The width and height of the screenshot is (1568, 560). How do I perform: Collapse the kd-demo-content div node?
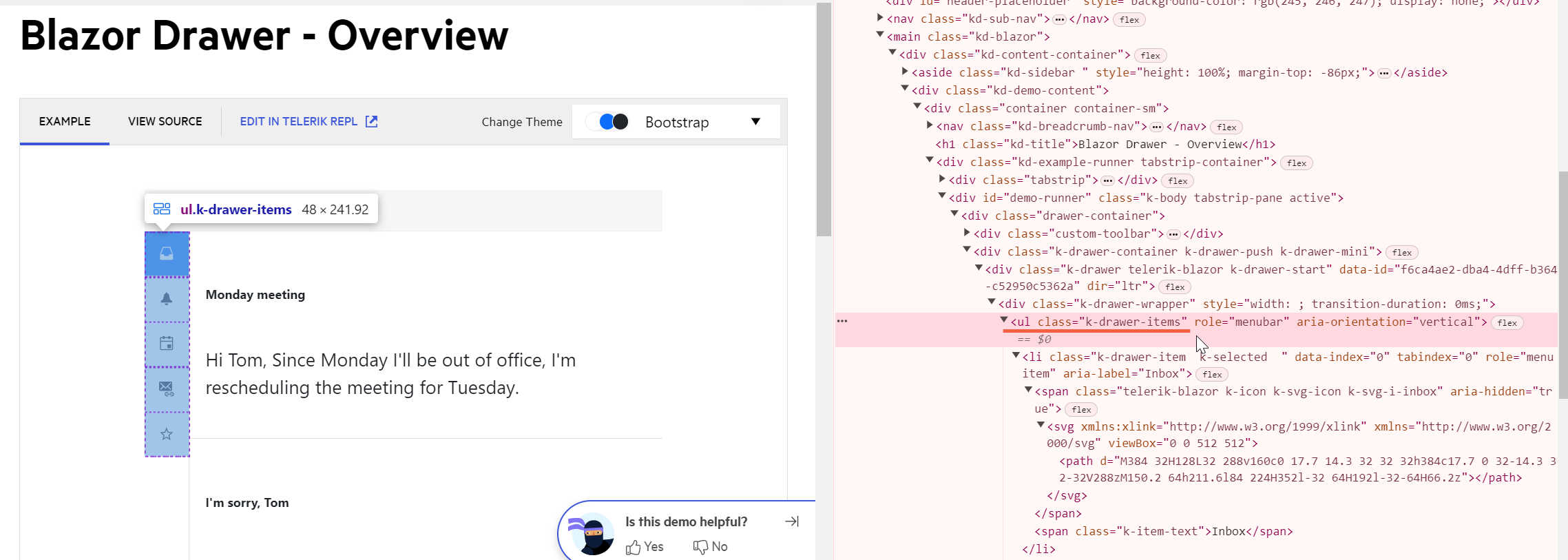click(905, 89)
